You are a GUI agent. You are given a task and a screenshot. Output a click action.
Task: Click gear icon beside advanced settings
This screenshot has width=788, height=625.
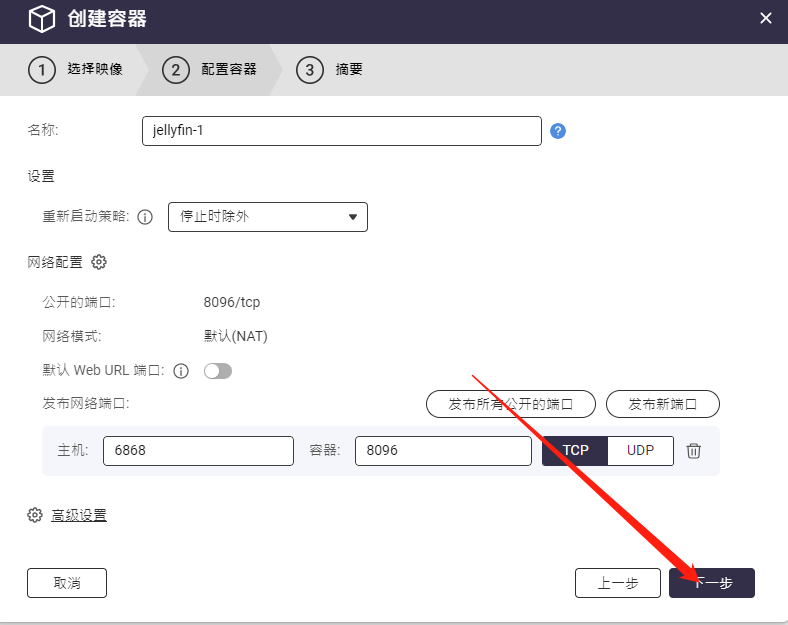pyautogui.click(x=35, y=515)
